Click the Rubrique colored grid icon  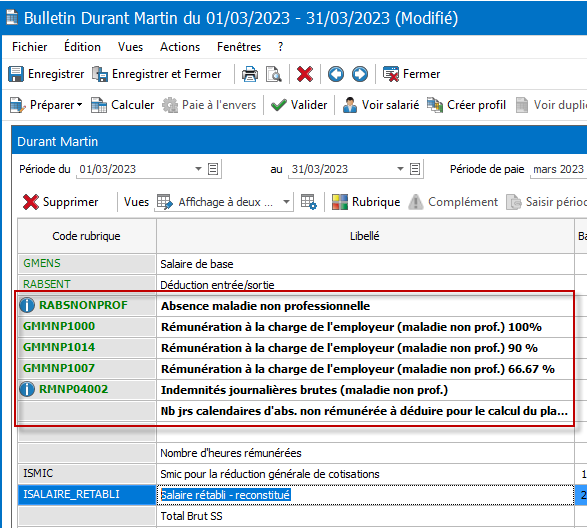pyautogui.click(x=340, y=202)
